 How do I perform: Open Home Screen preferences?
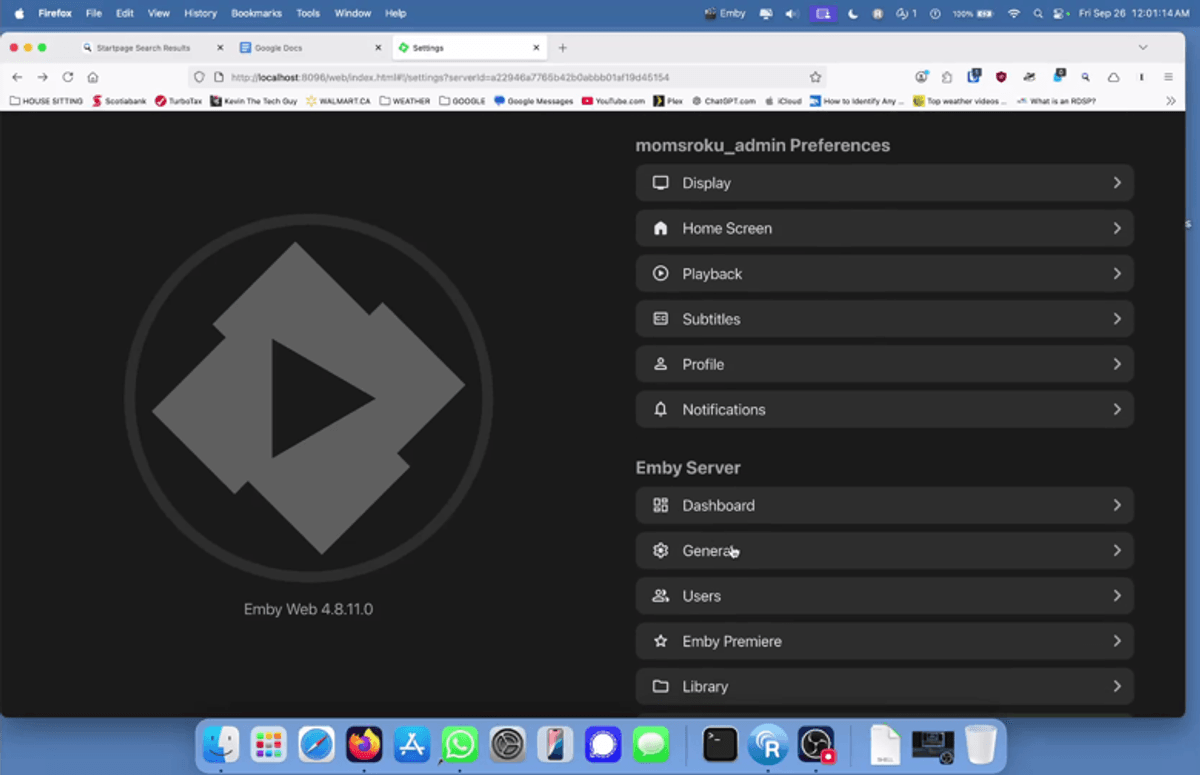click(884, 228)
